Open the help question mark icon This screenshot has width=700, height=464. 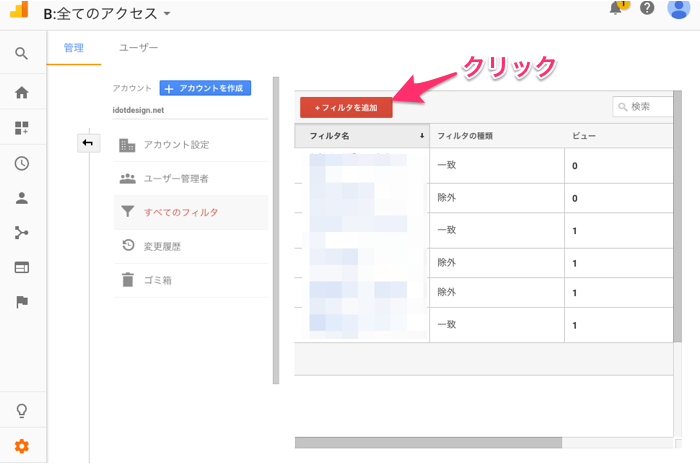tap(647, 9)
